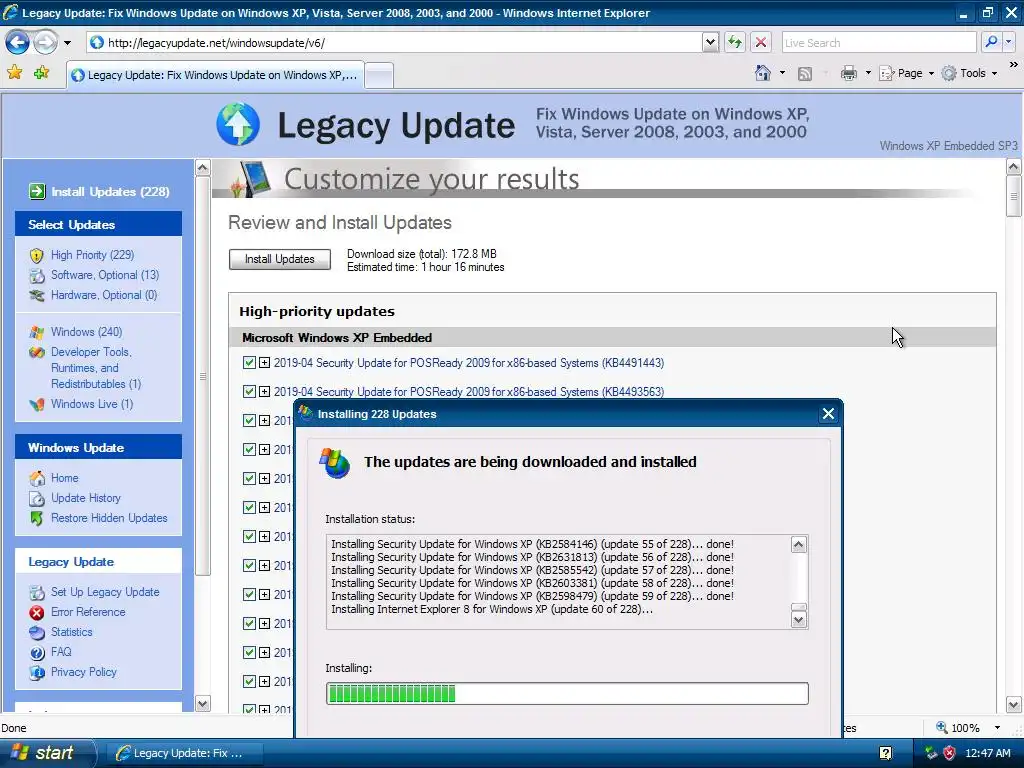Open the Page menu
Screen dimensions: 1024x768
[x=906, y=73]
